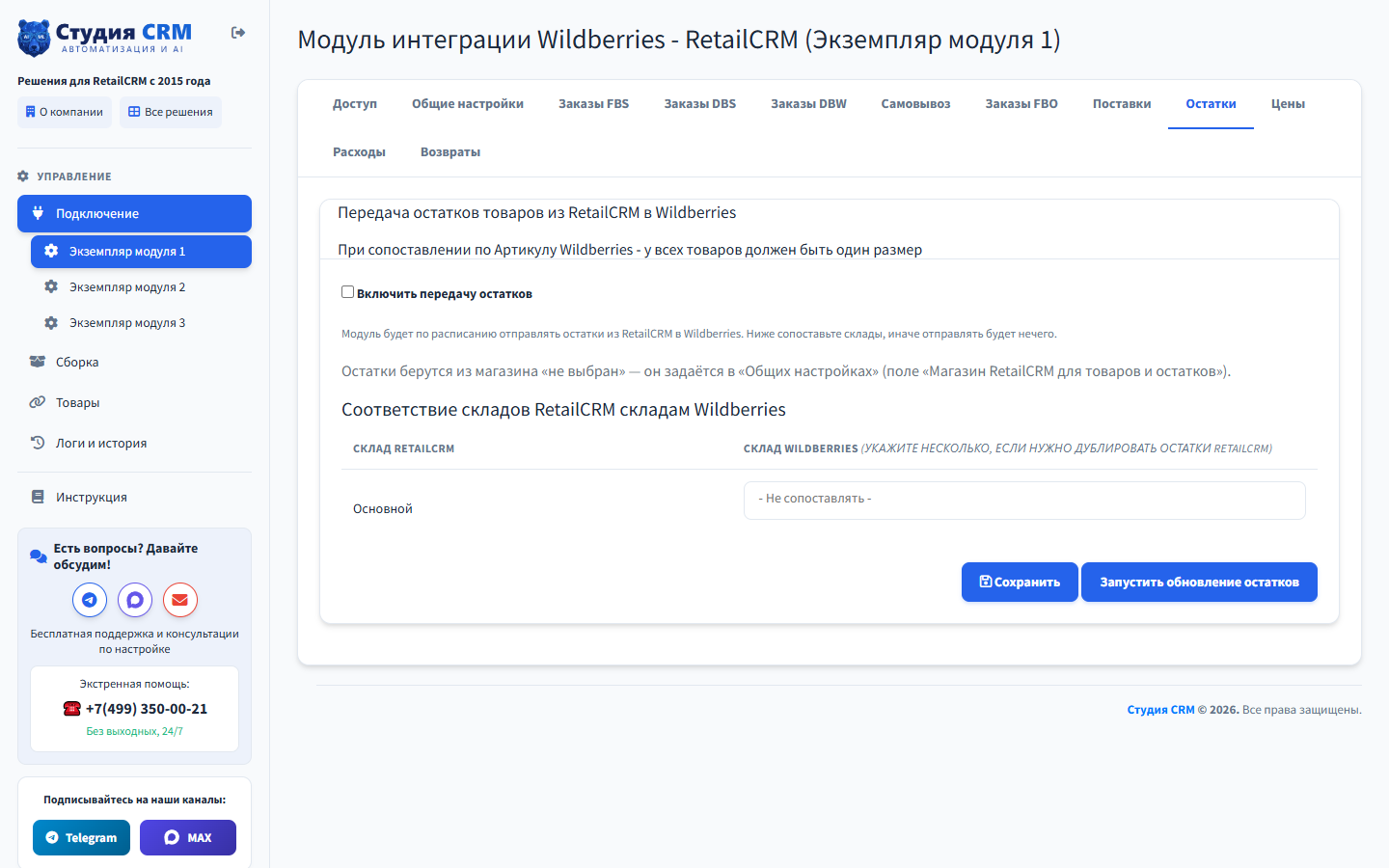Screen dimensions: 1389x868
Task: Open the Цены tab
Action: (x=1288, y=104)
